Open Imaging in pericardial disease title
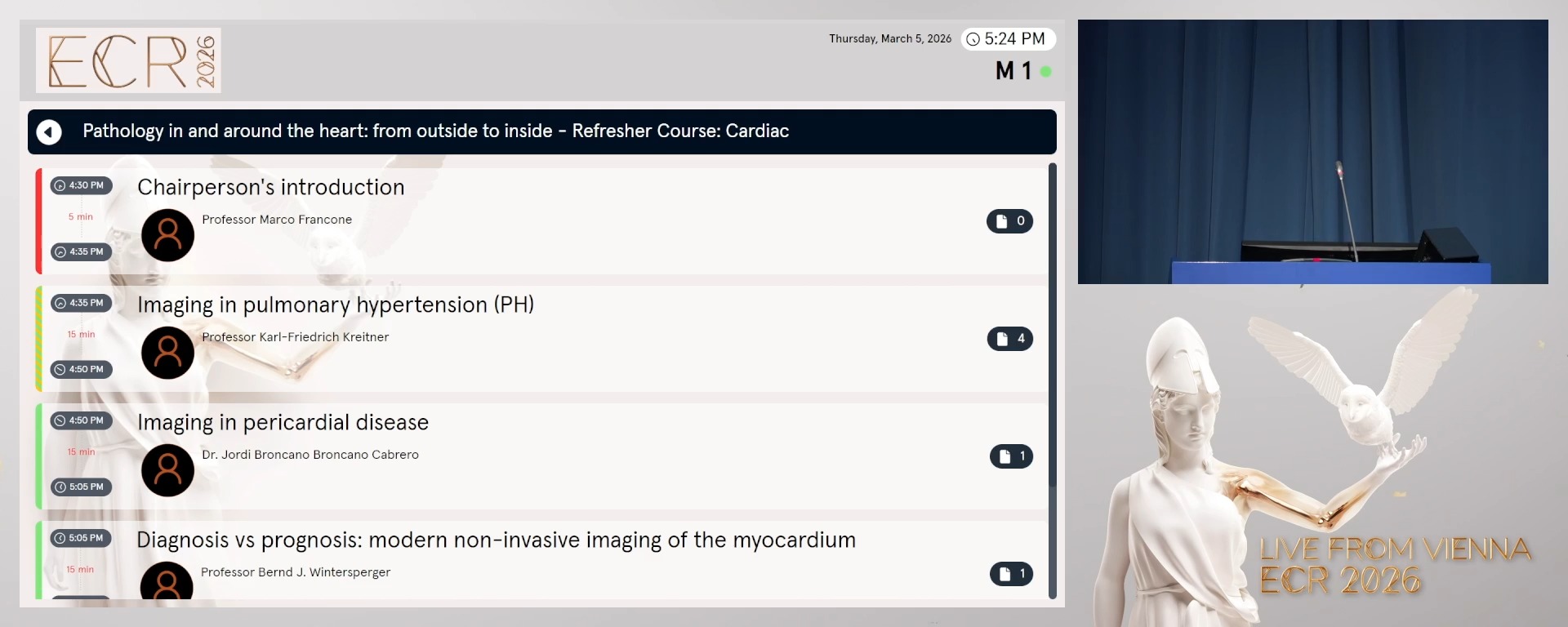The image size is (1568, 627). pos(283,422)
